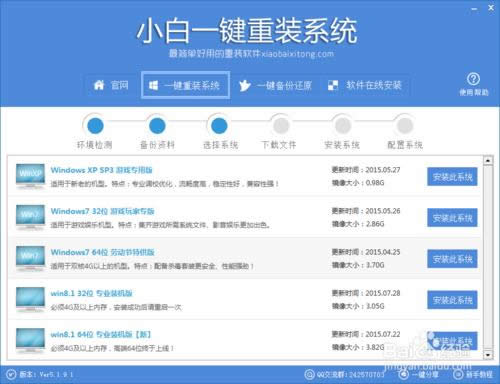Click the version checkmark icon in status bar

(x=11, y=374)
